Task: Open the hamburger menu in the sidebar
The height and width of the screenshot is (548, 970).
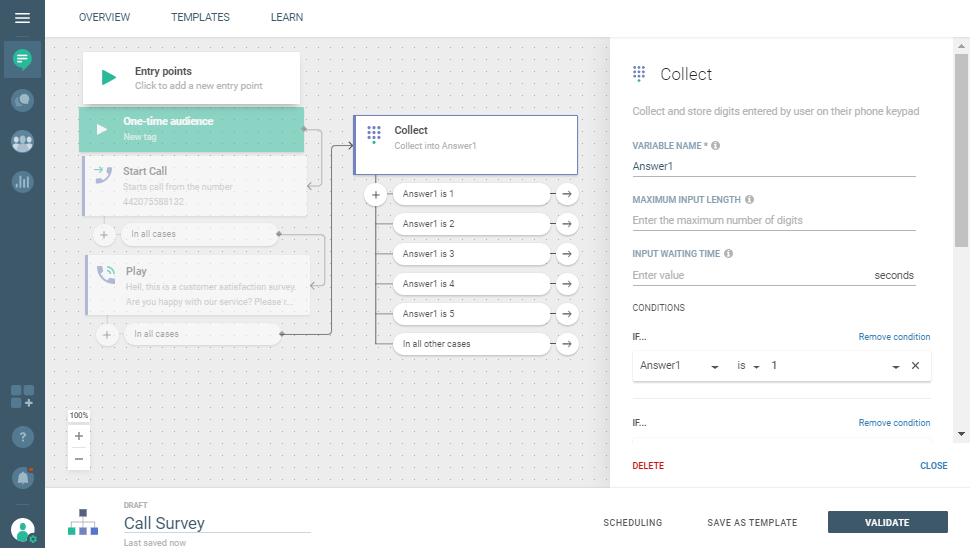Action: click(22, 18)
